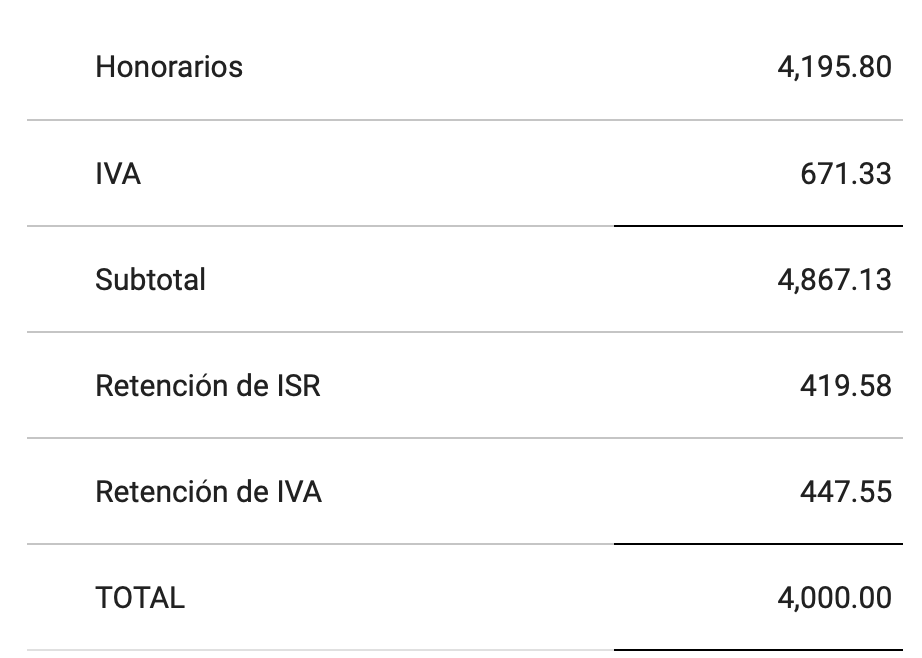Click the 671.33 IVA amount
Image resolution: width=922 pixels, height=658 pixels.
846,174
